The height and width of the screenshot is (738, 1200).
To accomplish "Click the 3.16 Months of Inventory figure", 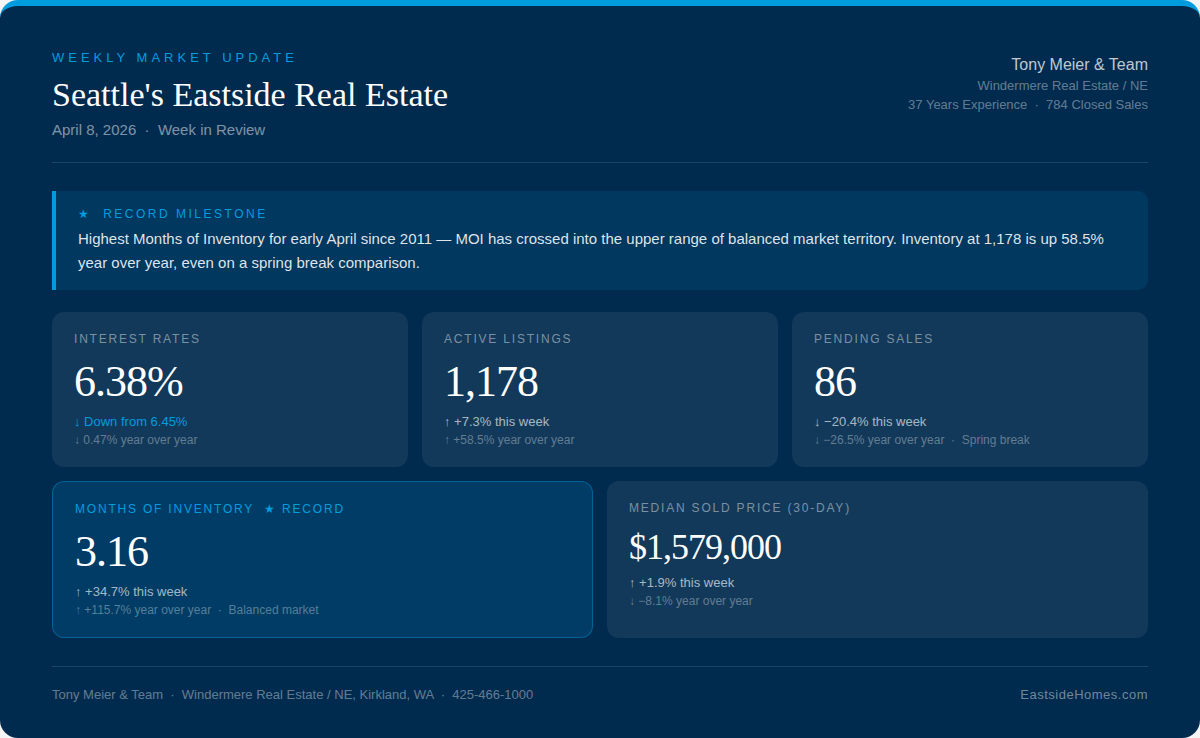I will point(112,552).
